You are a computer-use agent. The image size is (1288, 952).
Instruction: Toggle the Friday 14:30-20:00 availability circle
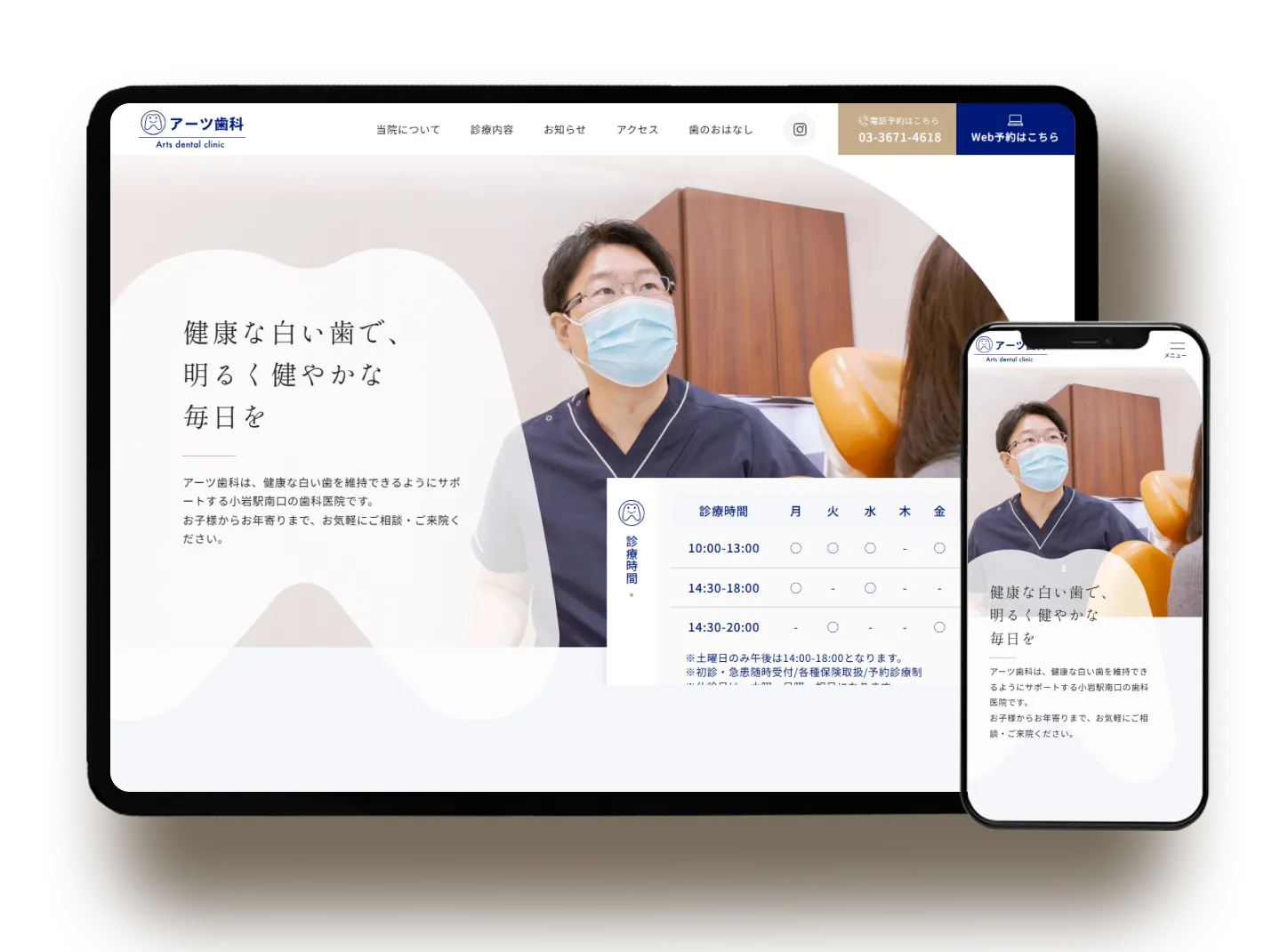(x=939, y=627)
